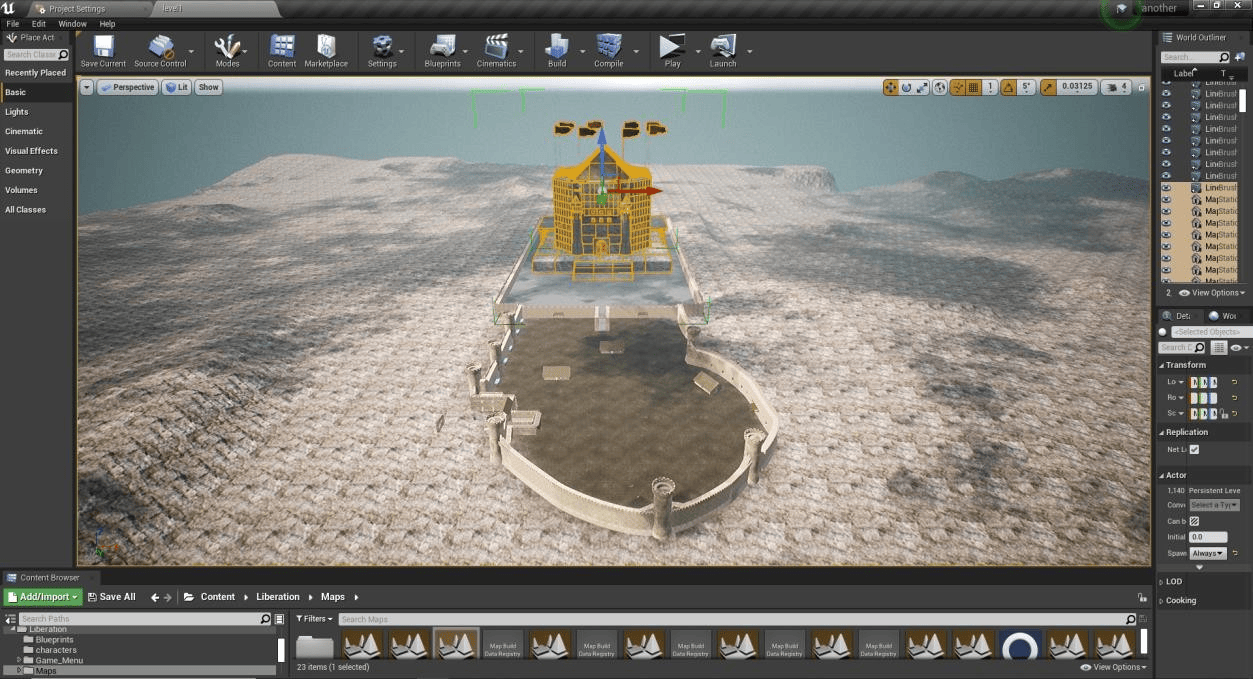The width and height of the screenshot is (1253, 679).
Task: Open the File menu
Action: click(x=13, y=23)
